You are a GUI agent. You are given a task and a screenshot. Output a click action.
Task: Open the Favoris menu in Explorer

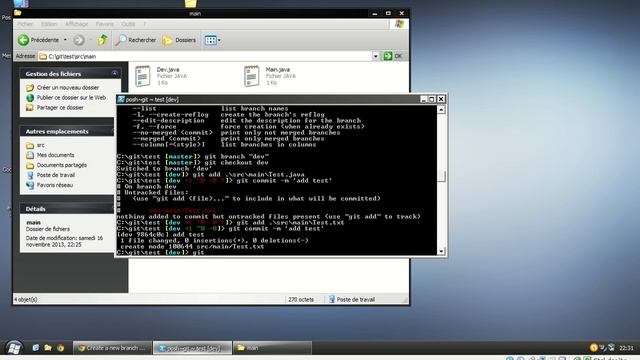(104, 24)
